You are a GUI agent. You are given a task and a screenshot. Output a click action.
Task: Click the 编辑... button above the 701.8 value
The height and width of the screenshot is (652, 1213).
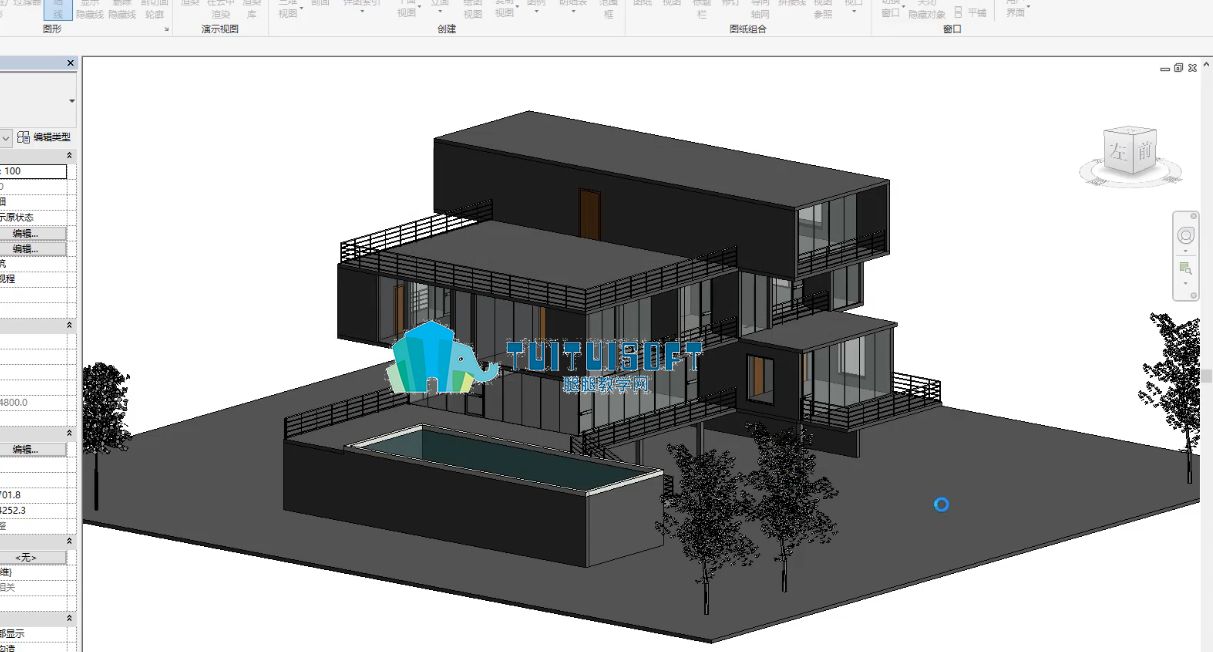[x=33, y=450]
